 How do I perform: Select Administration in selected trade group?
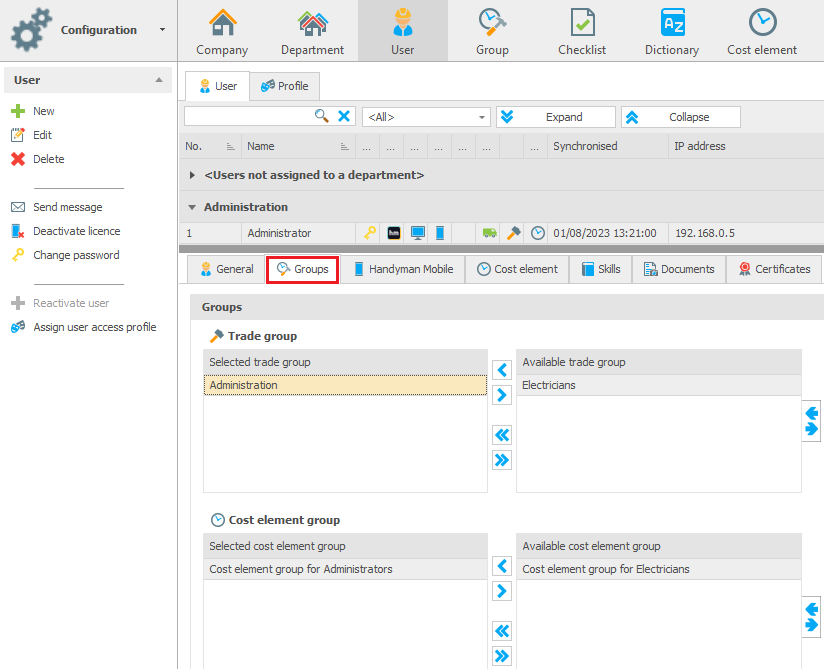click(x=345, y=385)
